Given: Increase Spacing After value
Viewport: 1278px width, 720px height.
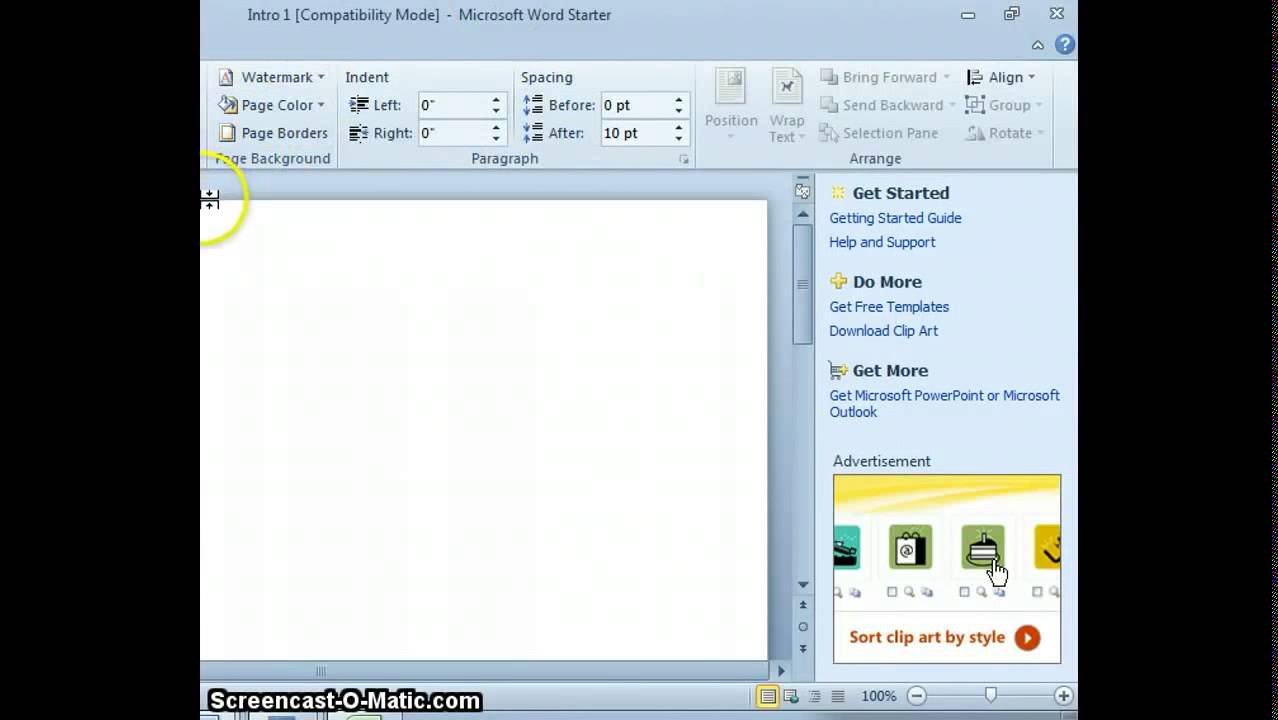Looking at the screenshot, I should coord(679,128).
